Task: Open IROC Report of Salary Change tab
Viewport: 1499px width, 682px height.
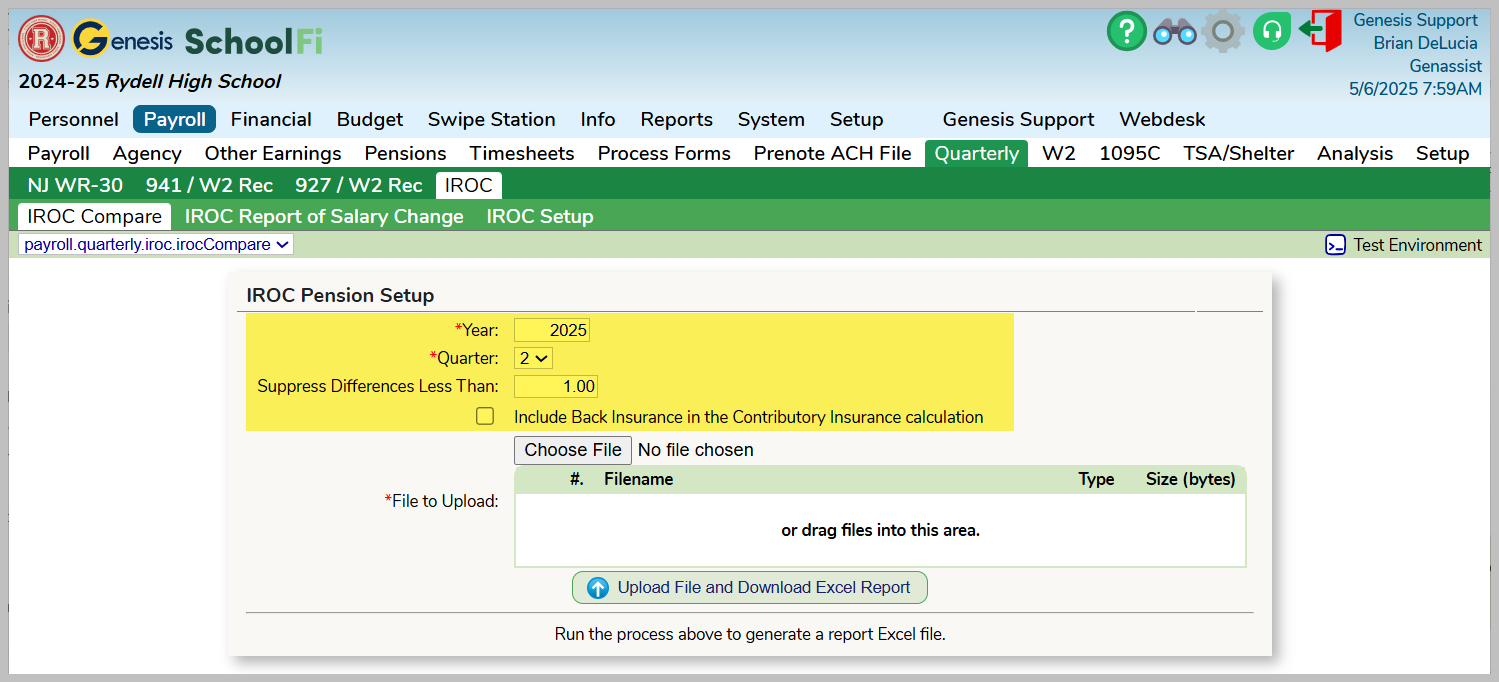Action: (x=324, y=216)
